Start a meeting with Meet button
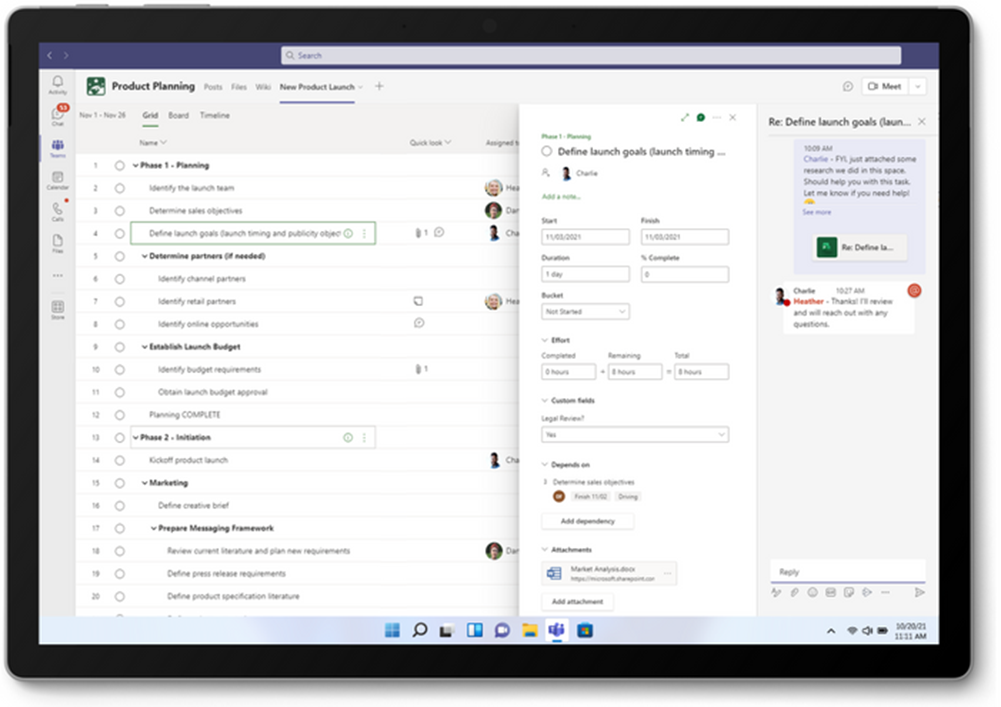Viewport: 1001px width, 707px height. pos(885,86)
